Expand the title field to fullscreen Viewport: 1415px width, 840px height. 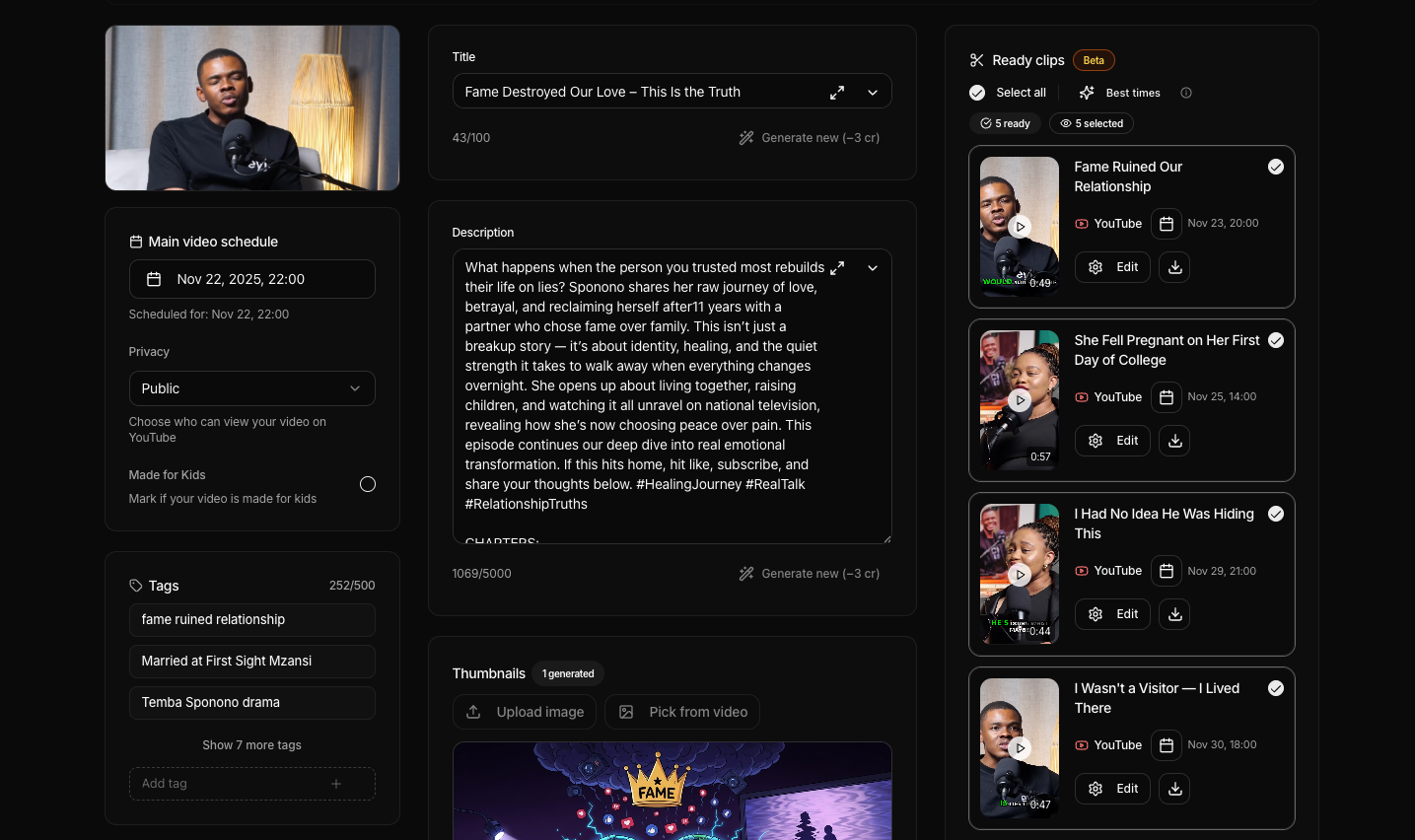pos(837,92)
